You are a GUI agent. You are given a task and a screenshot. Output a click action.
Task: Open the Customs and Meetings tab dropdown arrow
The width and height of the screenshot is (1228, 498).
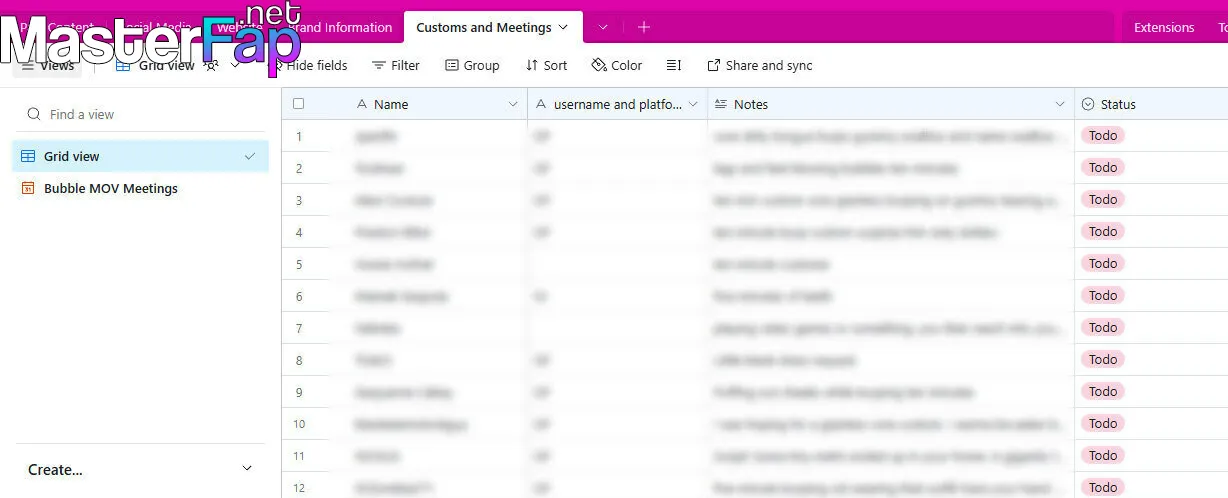(563, 27)
